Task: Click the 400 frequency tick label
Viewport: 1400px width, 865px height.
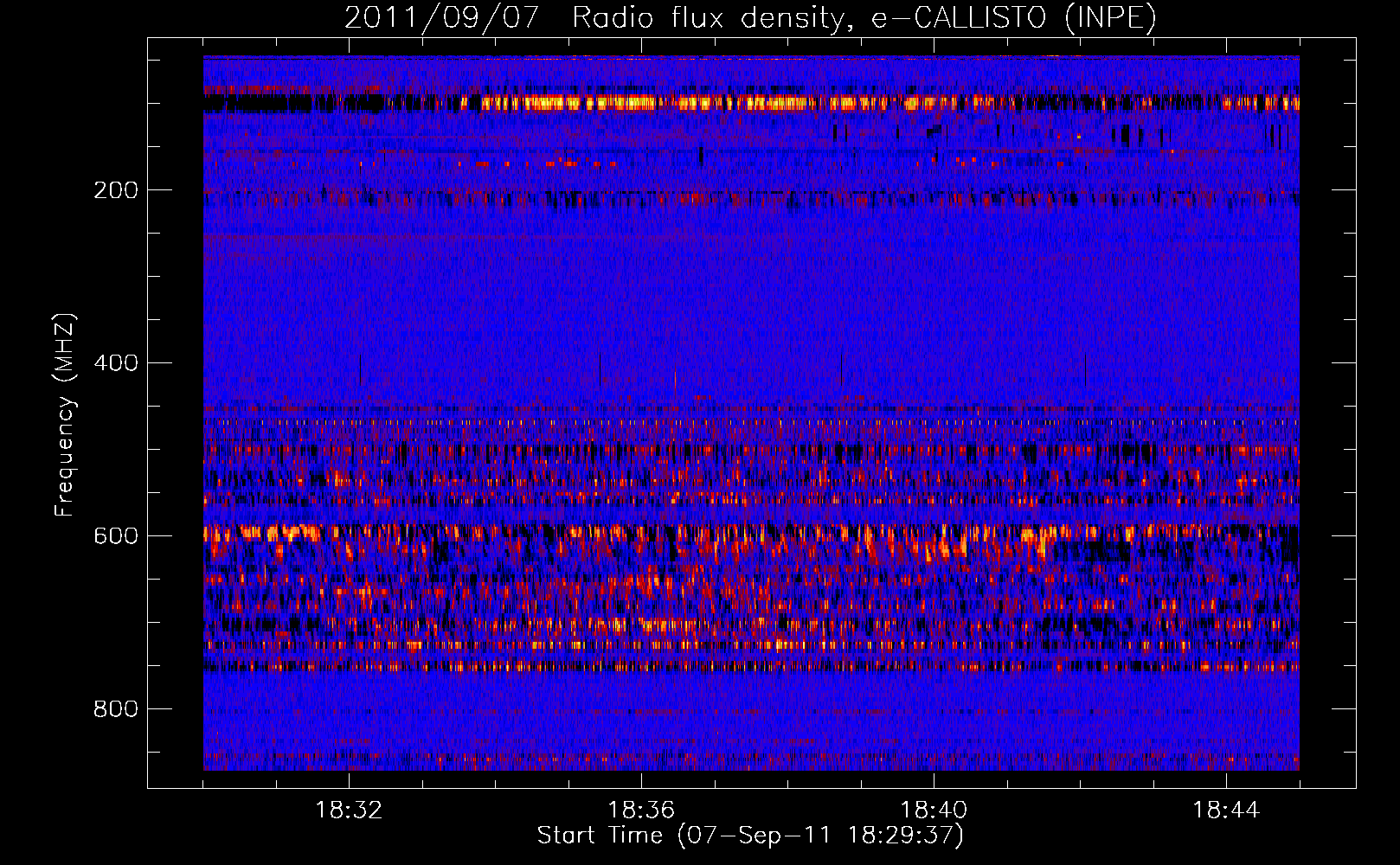Action: click(x=116, y=363)
